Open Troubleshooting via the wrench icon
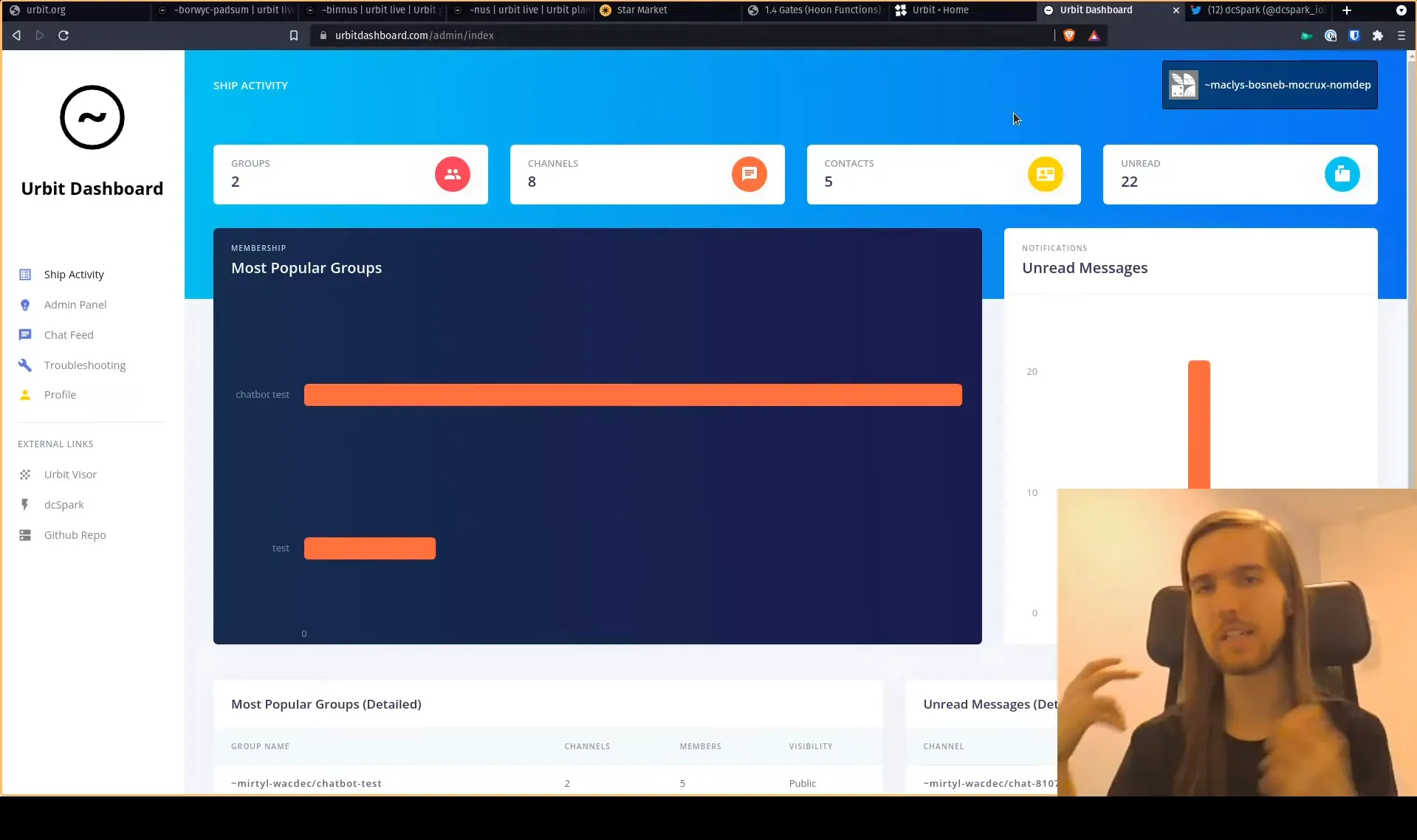 (x=25, y=365)
